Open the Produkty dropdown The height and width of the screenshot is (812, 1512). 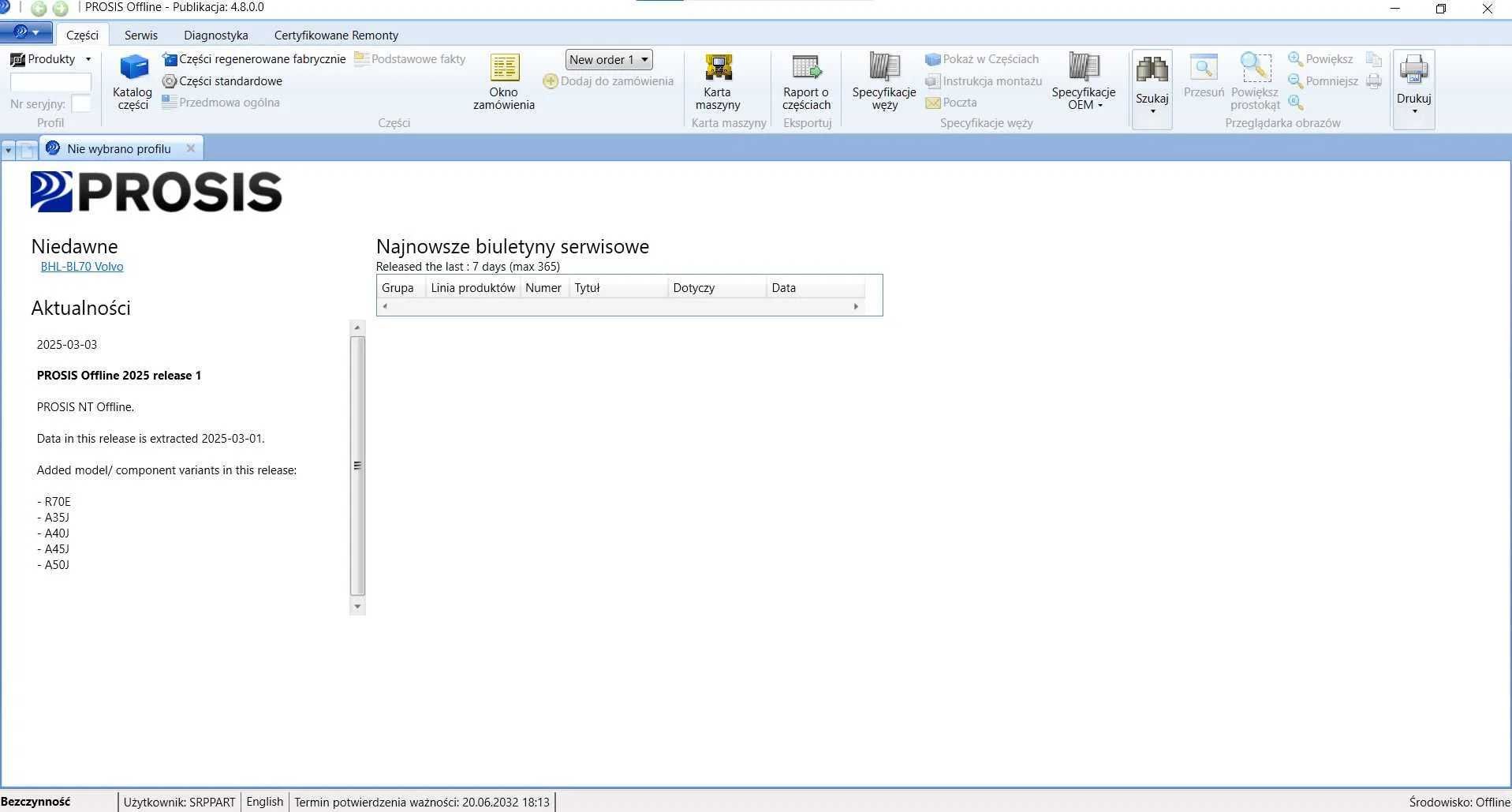51,59
